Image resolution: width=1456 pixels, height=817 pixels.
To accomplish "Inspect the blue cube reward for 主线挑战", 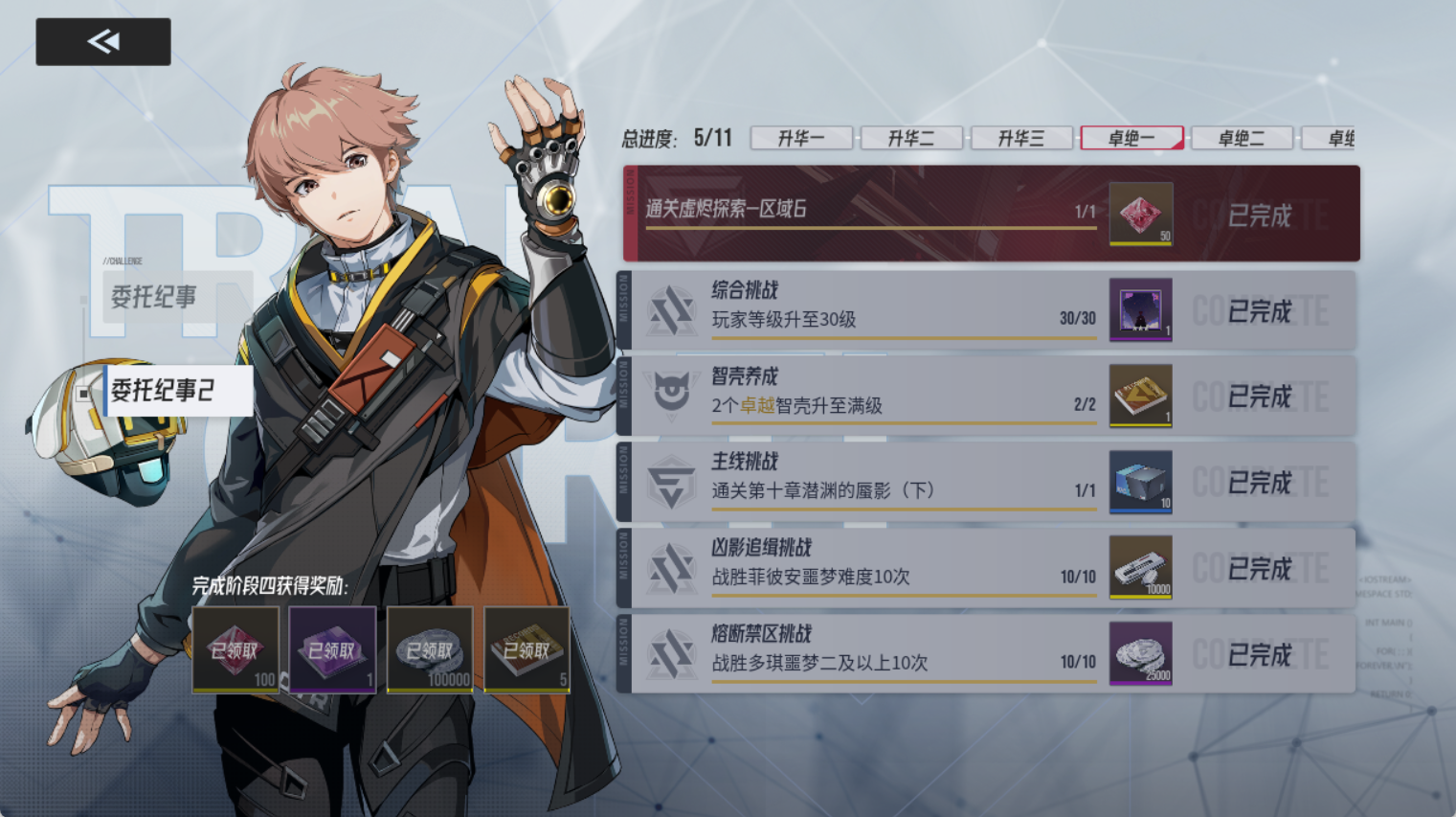I will (1140, 481).
